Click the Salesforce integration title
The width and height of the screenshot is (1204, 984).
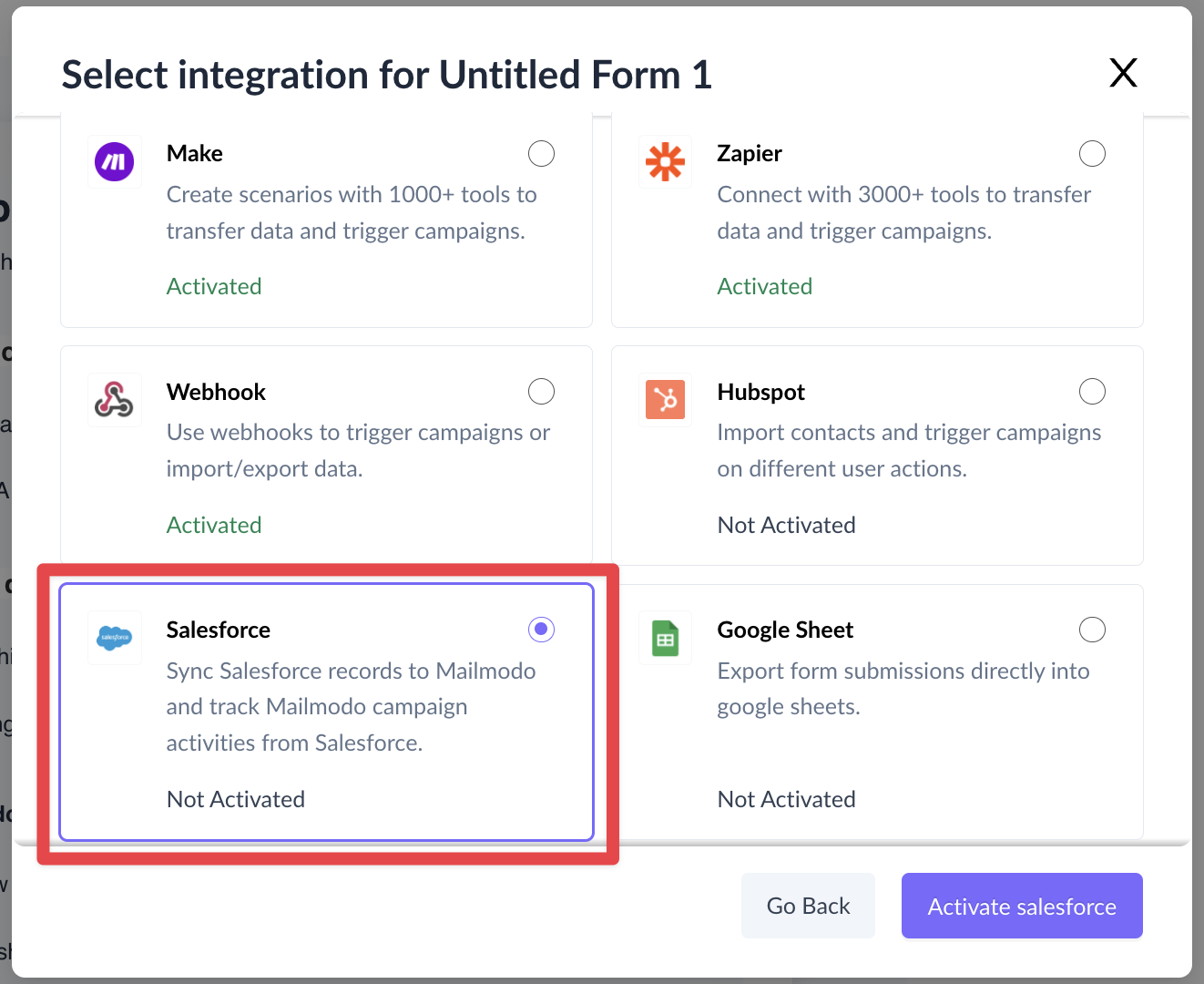pyautogui.click(x=219, y=630)
